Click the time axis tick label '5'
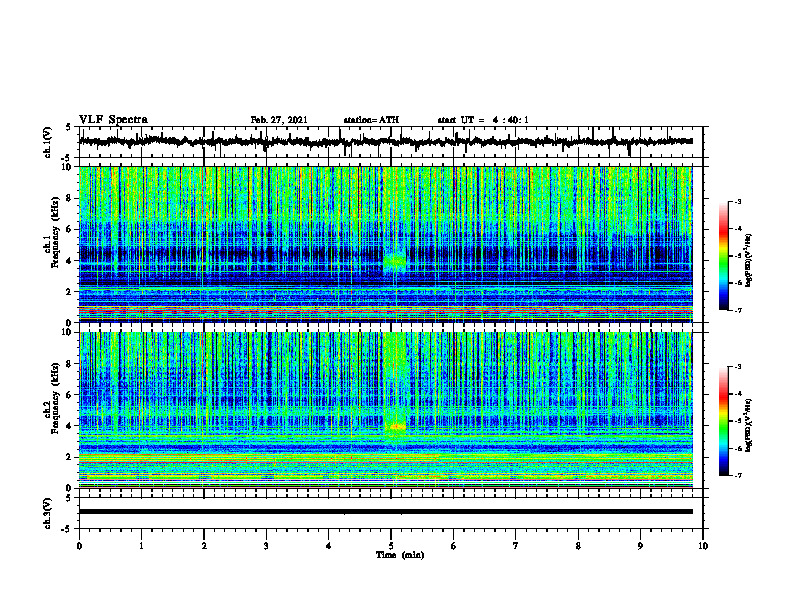The width and height of the screenshot is (792, 612). click(391, 546)
